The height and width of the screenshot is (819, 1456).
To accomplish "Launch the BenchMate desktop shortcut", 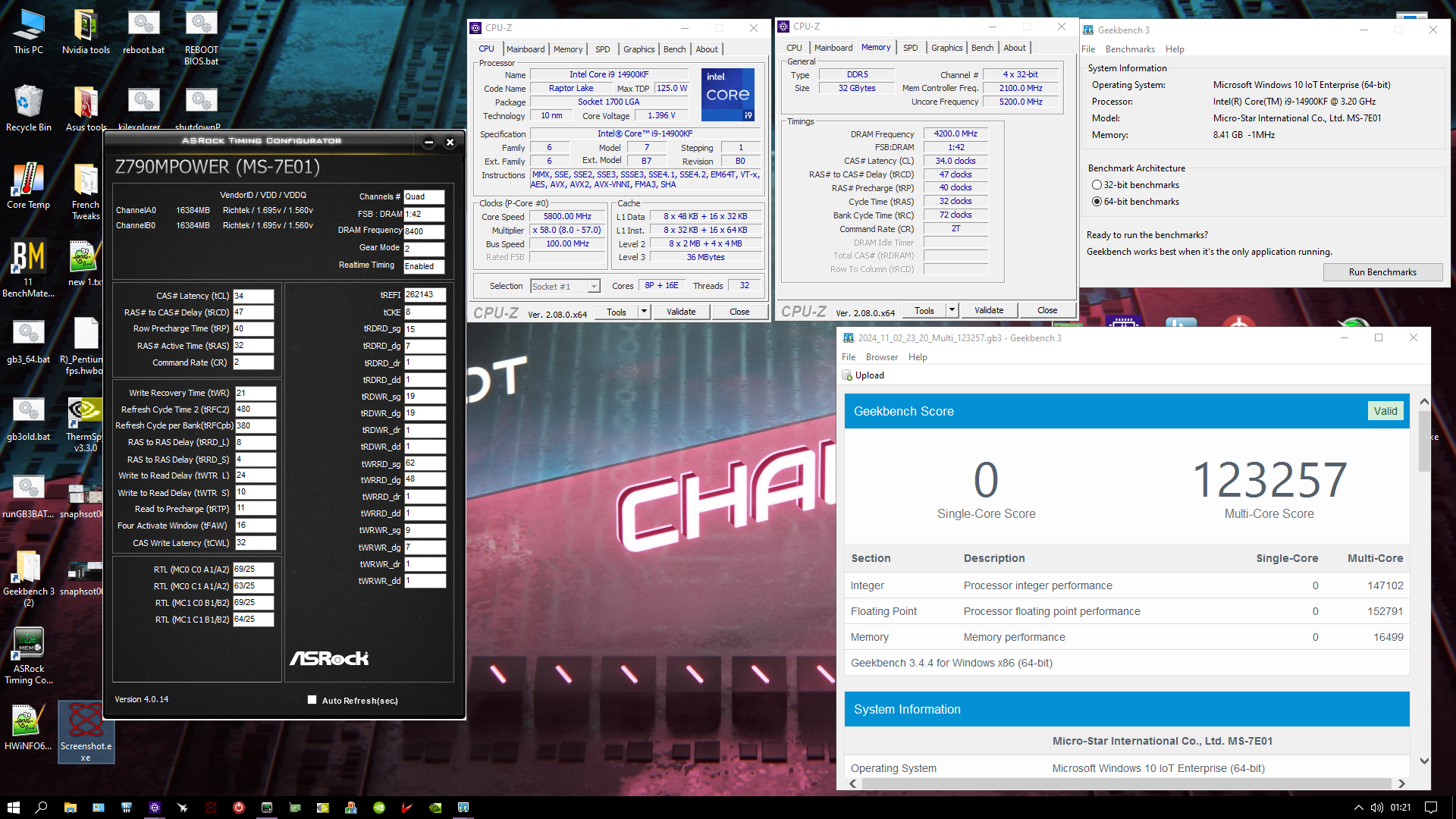I will [x=28, y=268].
